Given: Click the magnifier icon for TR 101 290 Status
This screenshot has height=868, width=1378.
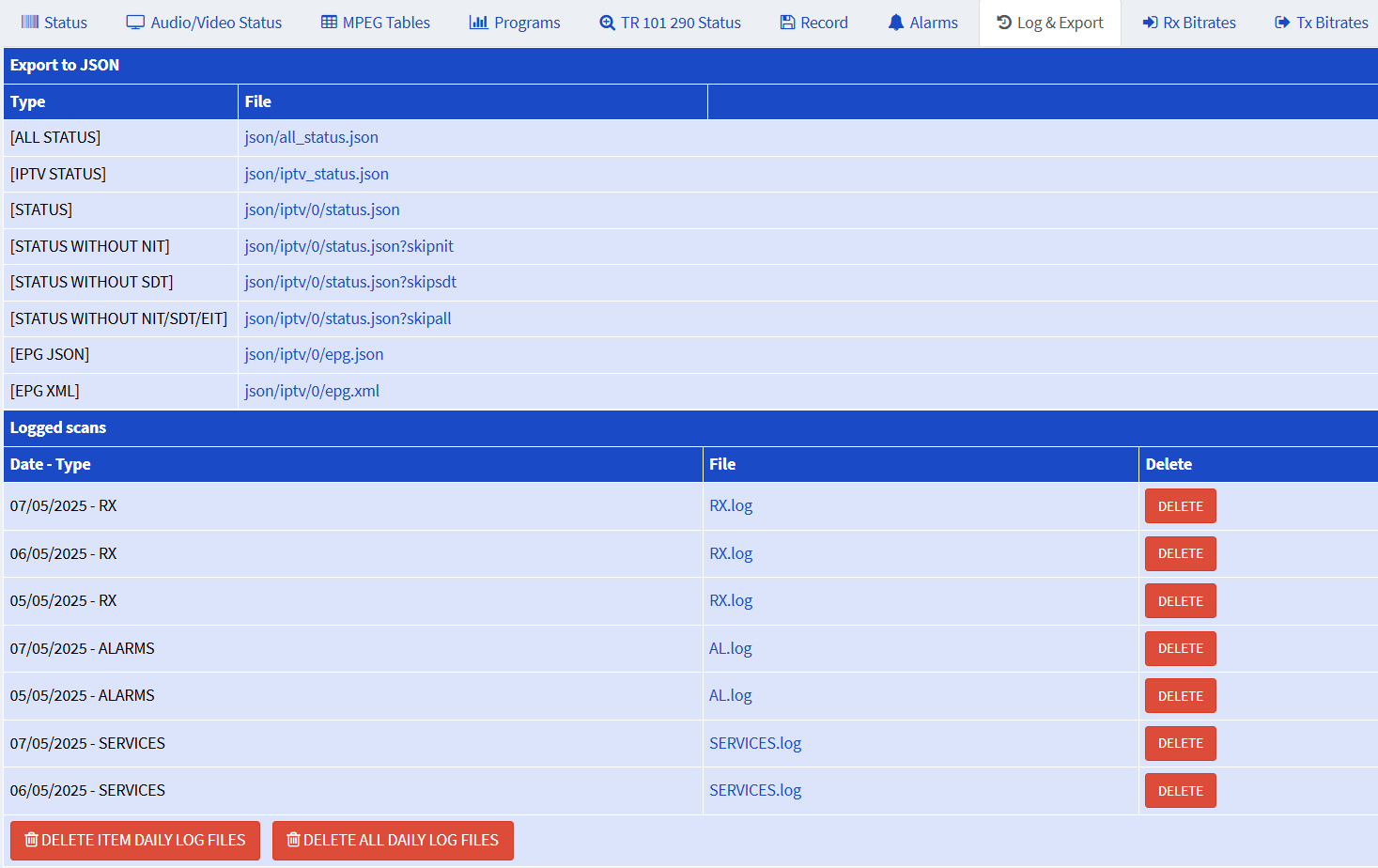Looking at the screenshot, I should (x=607, y=23).
